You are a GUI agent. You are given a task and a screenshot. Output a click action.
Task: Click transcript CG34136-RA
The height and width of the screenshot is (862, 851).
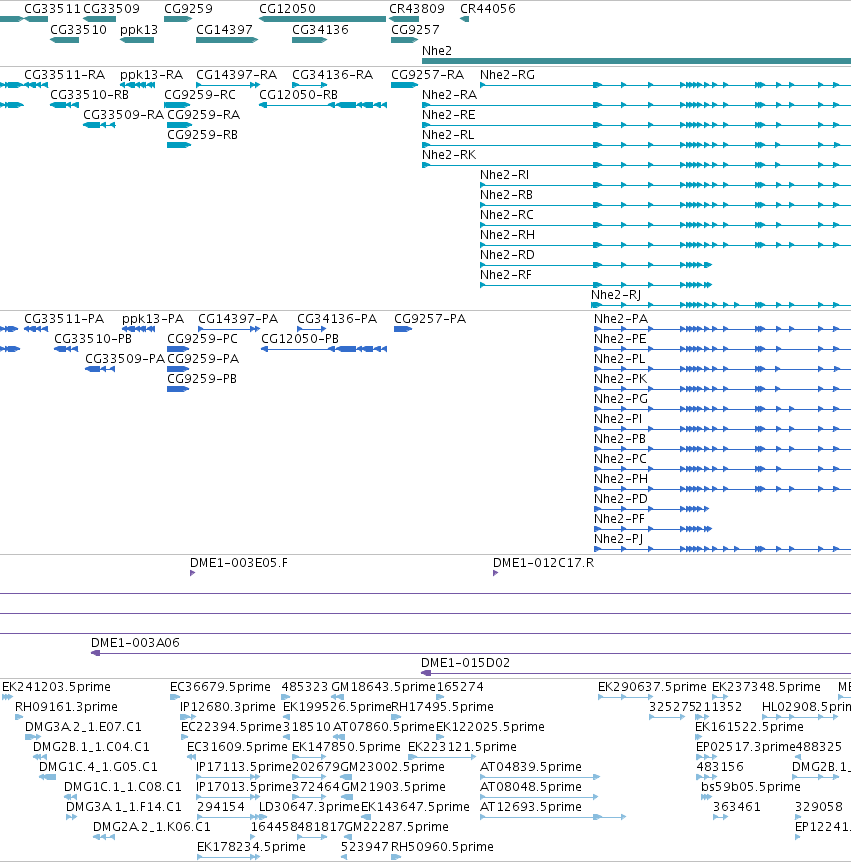click(333, 75)
